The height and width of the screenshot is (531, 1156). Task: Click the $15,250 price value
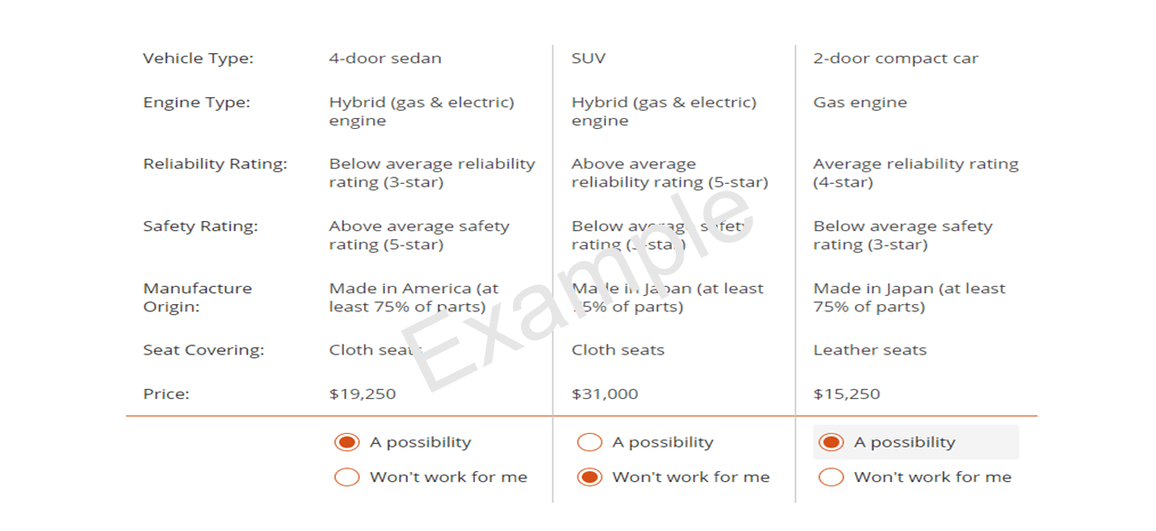coord(846,394)
